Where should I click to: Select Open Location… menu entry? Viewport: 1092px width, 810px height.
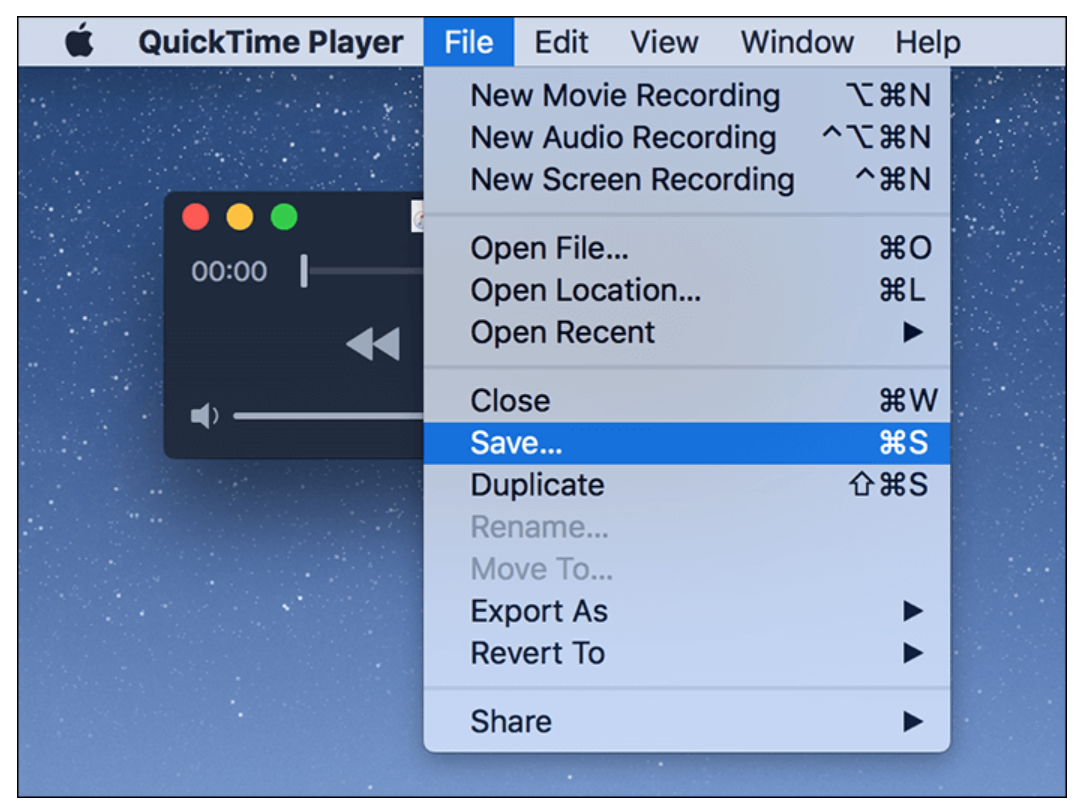coord(687,290)
